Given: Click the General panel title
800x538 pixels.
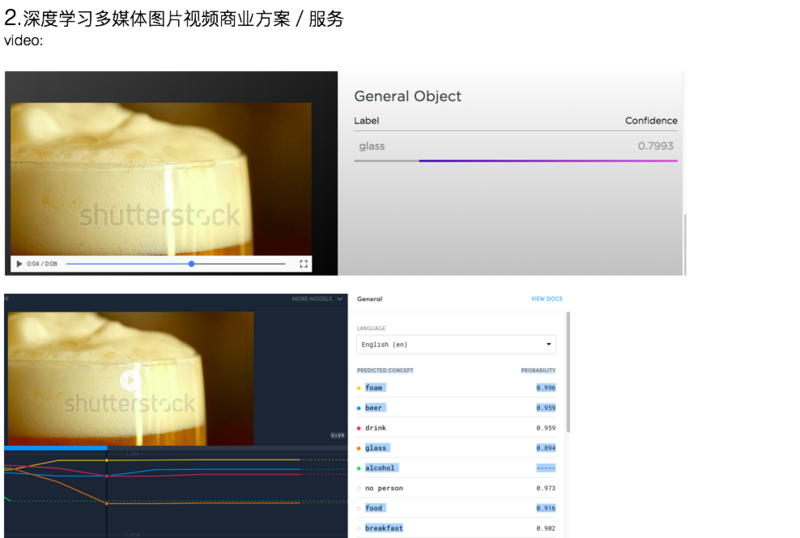Looking at the screenshot, I should (370, 299).
